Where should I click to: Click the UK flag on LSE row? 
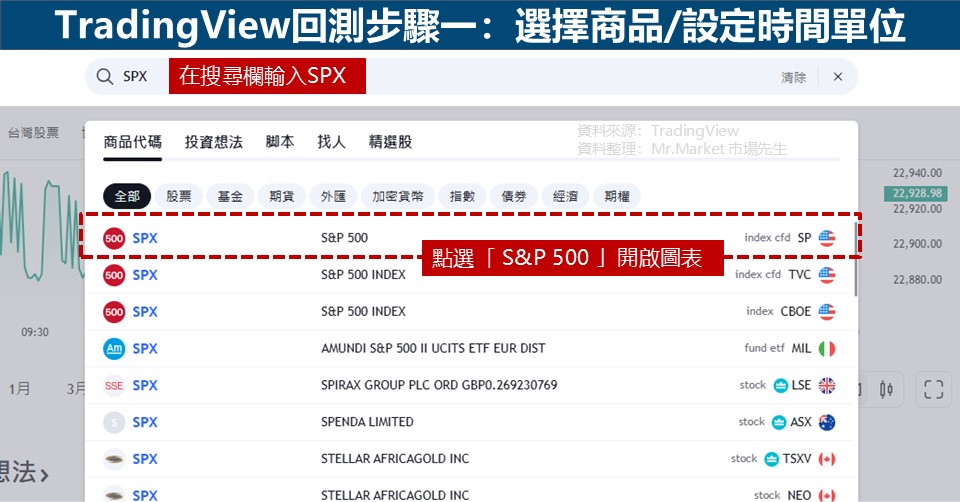tap(827, 386)
